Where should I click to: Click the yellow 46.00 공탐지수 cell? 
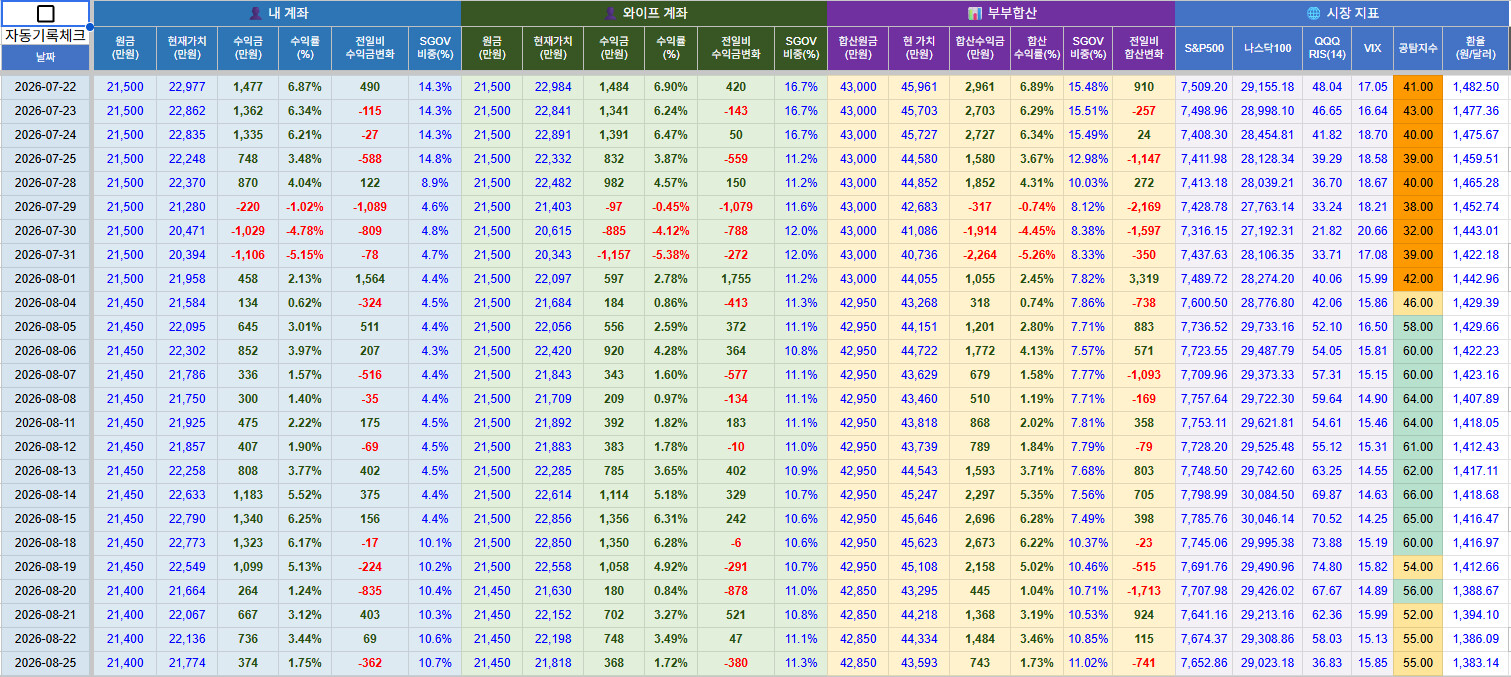(1417, 303)
